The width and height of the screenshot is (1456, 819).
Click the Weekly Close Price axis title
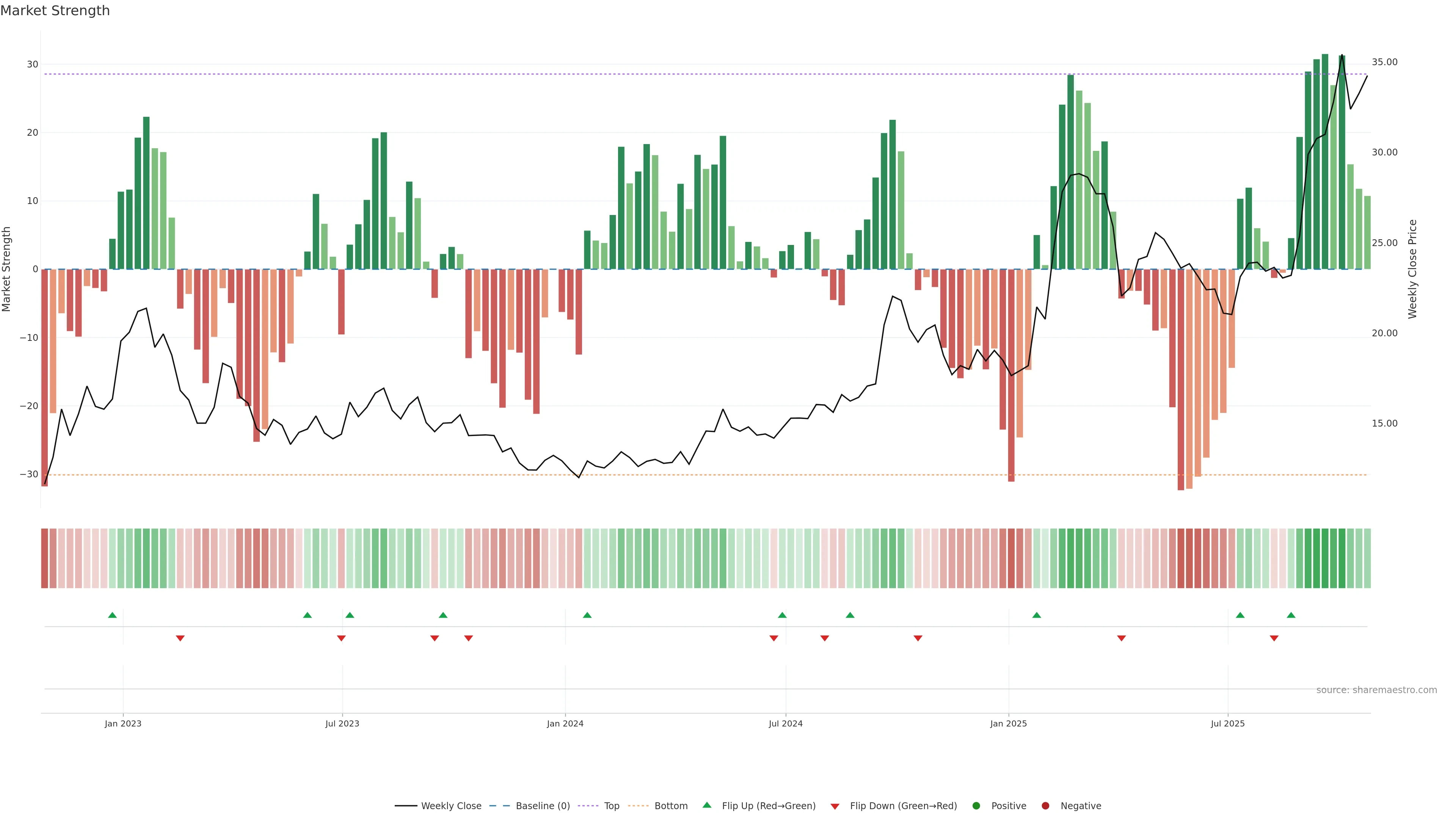tap(1412, 269)
